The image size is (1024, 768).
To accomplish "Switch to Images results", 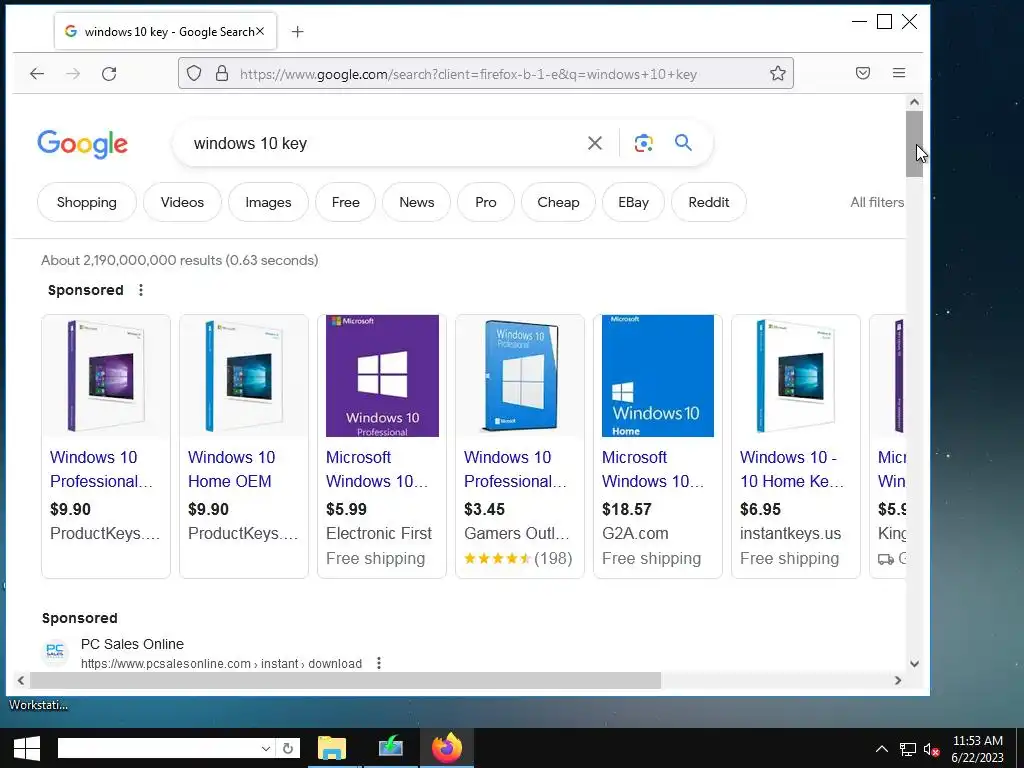I will pyautogui.click(x=268, y=202).
